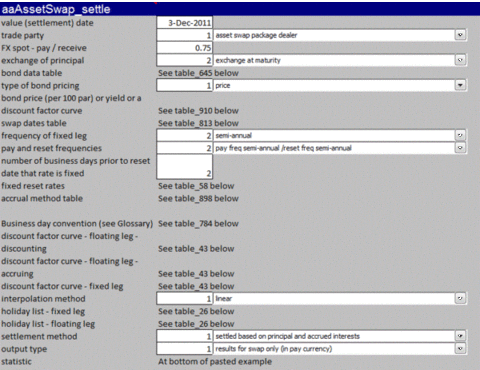Select the 'asset swap package dealer' combo box
Viewport: 480px width, 370px height.
[x=340, y=35]
